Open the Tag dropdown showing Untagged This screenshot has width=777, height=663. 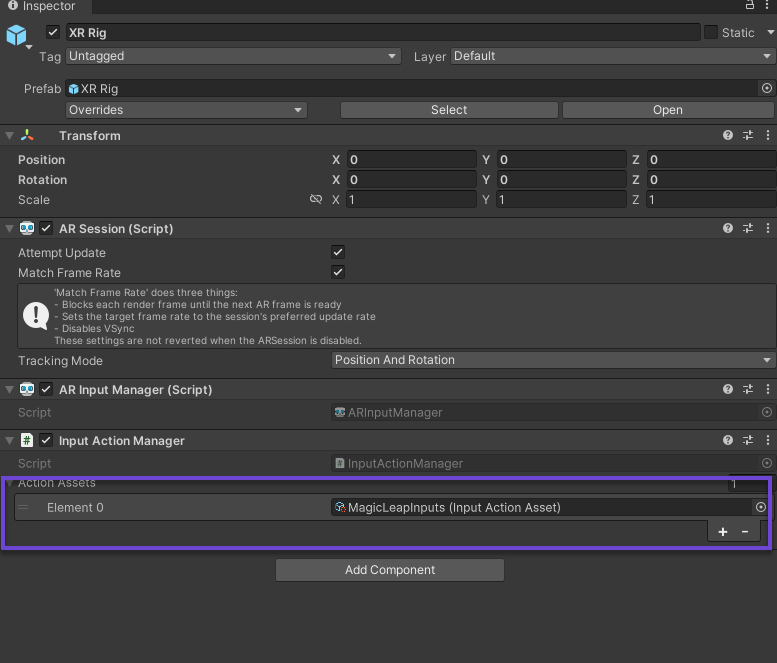233,57
